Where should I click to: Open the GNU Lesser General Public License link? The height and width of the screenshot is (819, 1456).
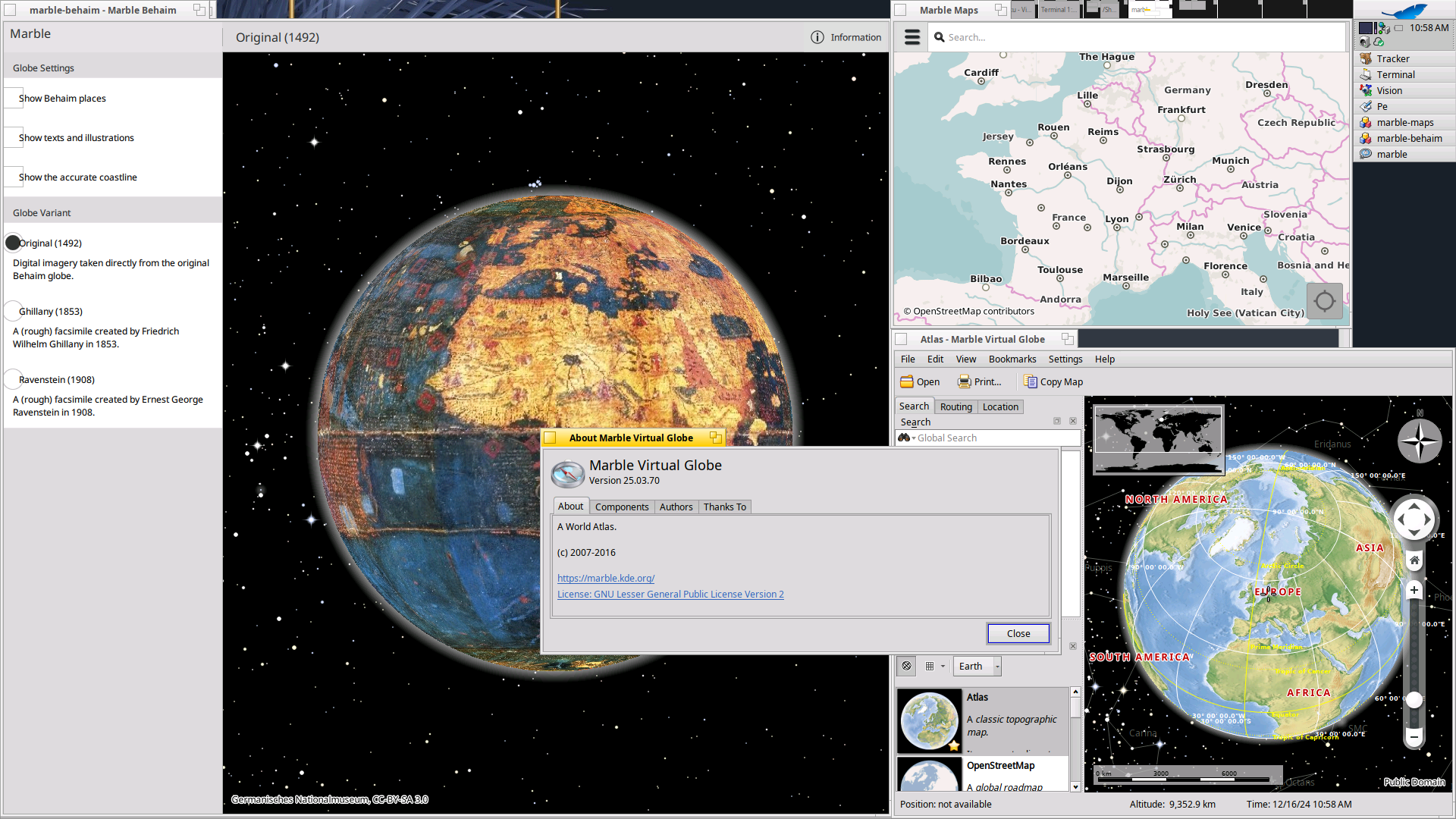(670, 594)
